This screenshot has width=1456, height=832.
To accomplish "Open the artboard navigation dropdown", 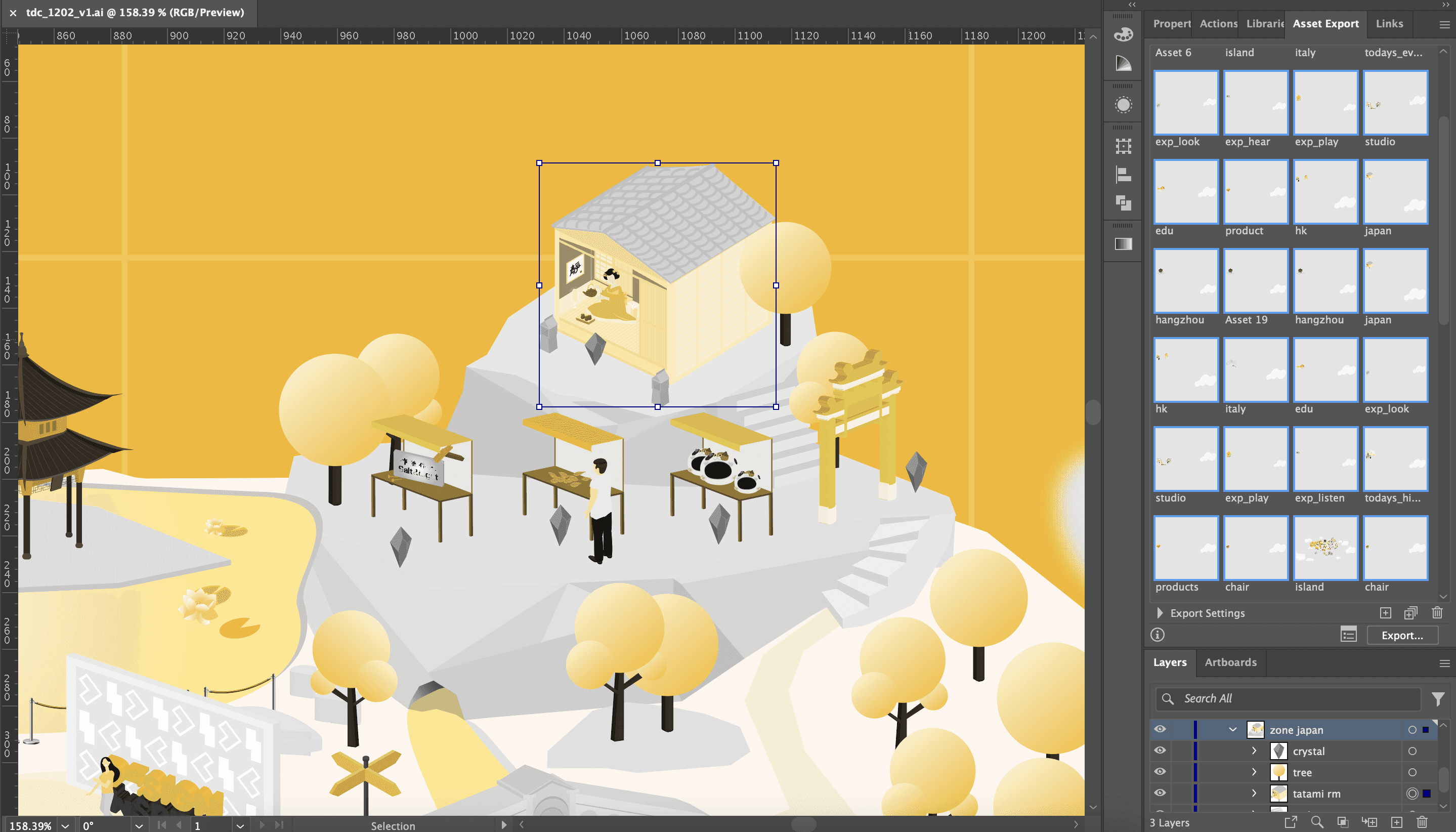I will pos(240,826).
